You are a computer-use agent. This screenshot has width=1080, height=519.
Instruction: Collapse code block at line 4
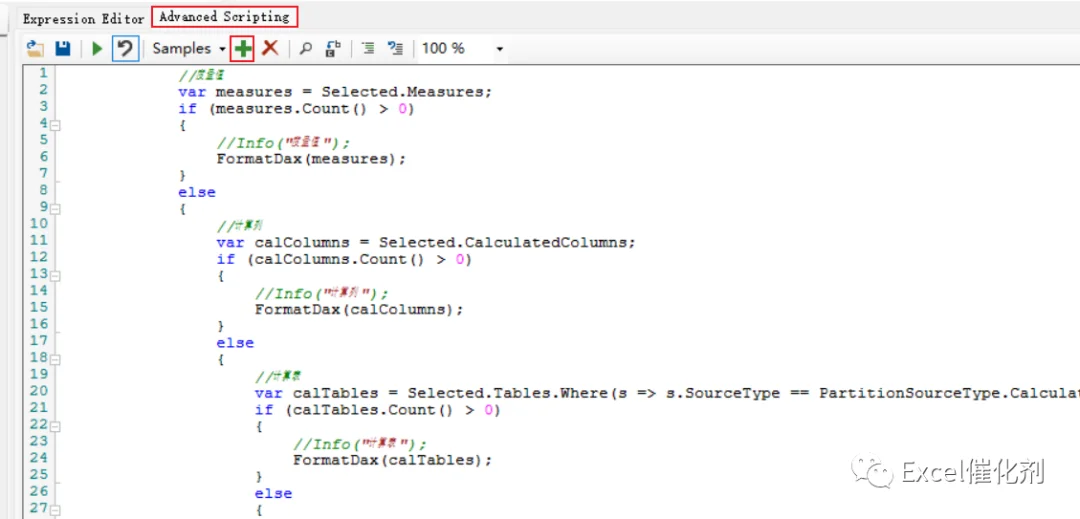55,126
